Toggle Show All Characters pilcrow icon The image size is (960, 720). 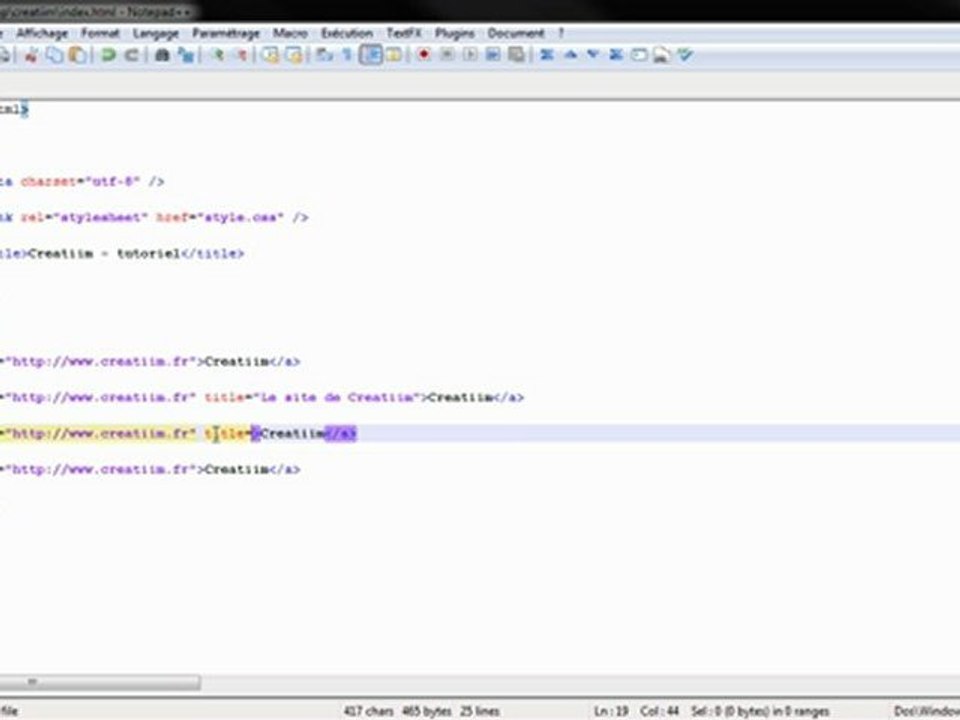(x=347, y=55)
